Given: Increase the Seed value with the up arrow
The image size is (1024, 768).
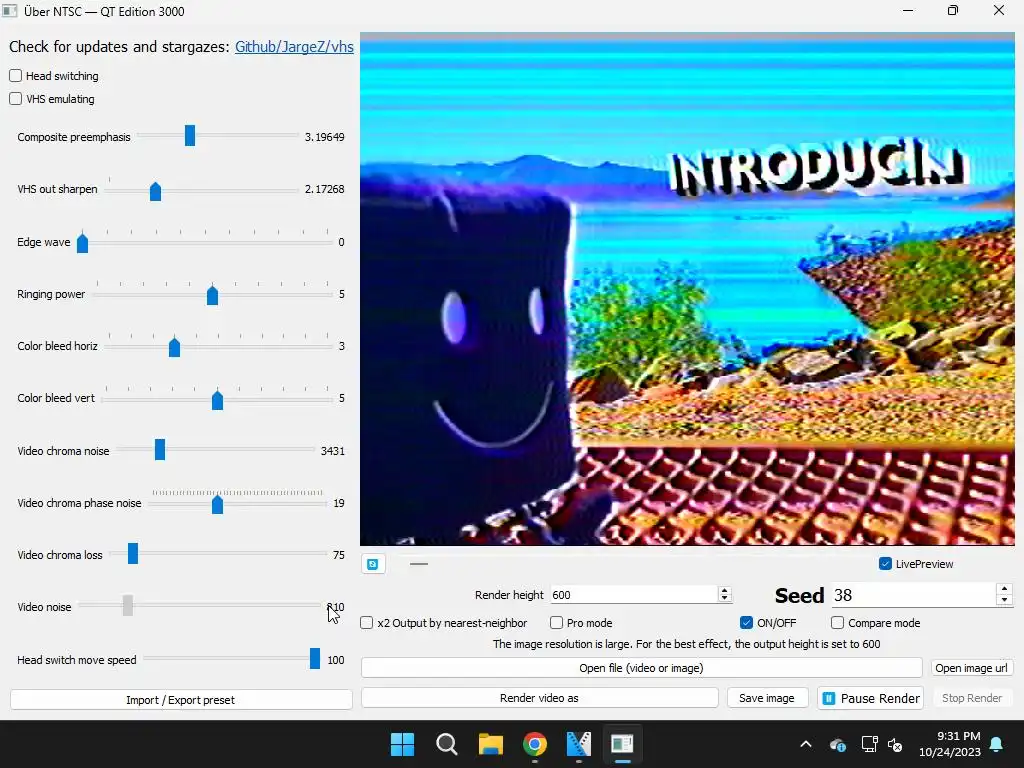Looking at the screenshot, I should click(x=1004, y=589).
